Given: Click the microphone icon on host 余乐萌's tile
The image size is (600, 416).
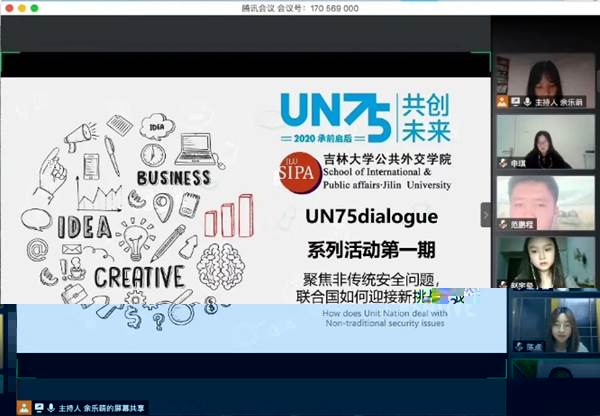Looking at the screenshot, I should tap(527, 102).
